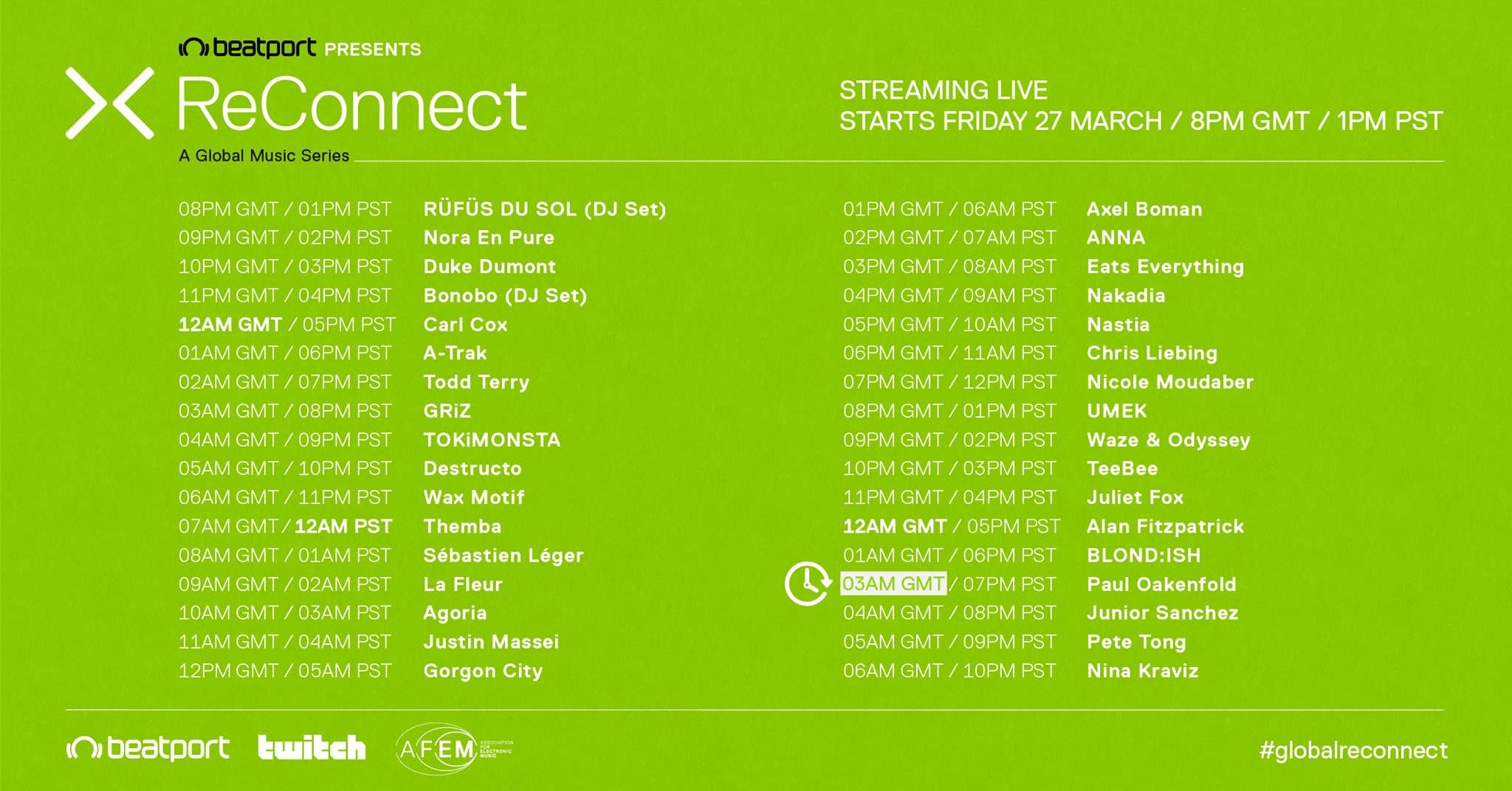1512x791 pixels.
Task: Click the ReConnect arrows logo icon
Action: (x=109, y=103)
